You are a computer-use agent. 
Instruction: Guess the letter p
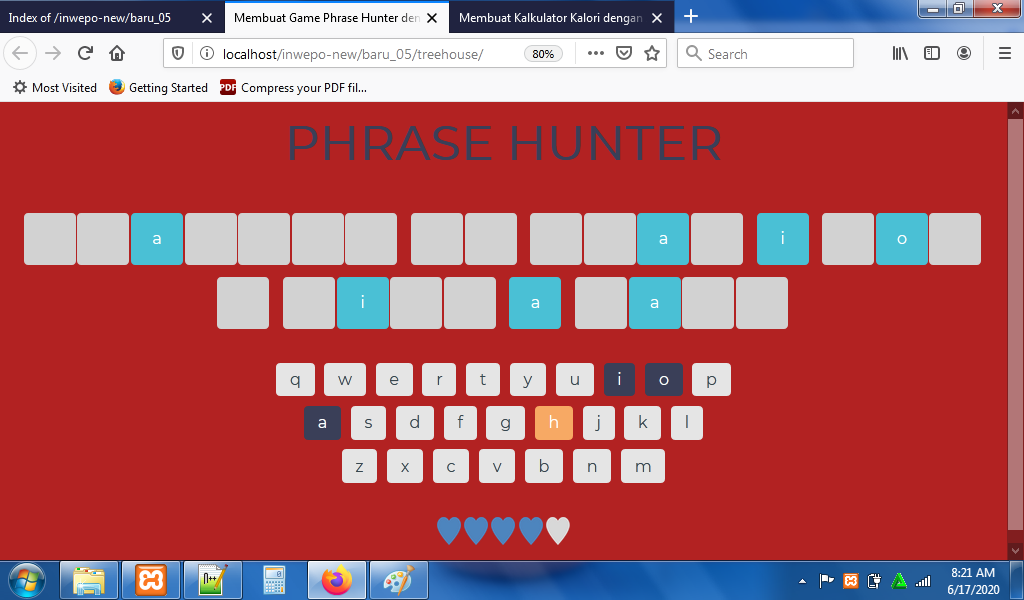(x=711, y=379)
